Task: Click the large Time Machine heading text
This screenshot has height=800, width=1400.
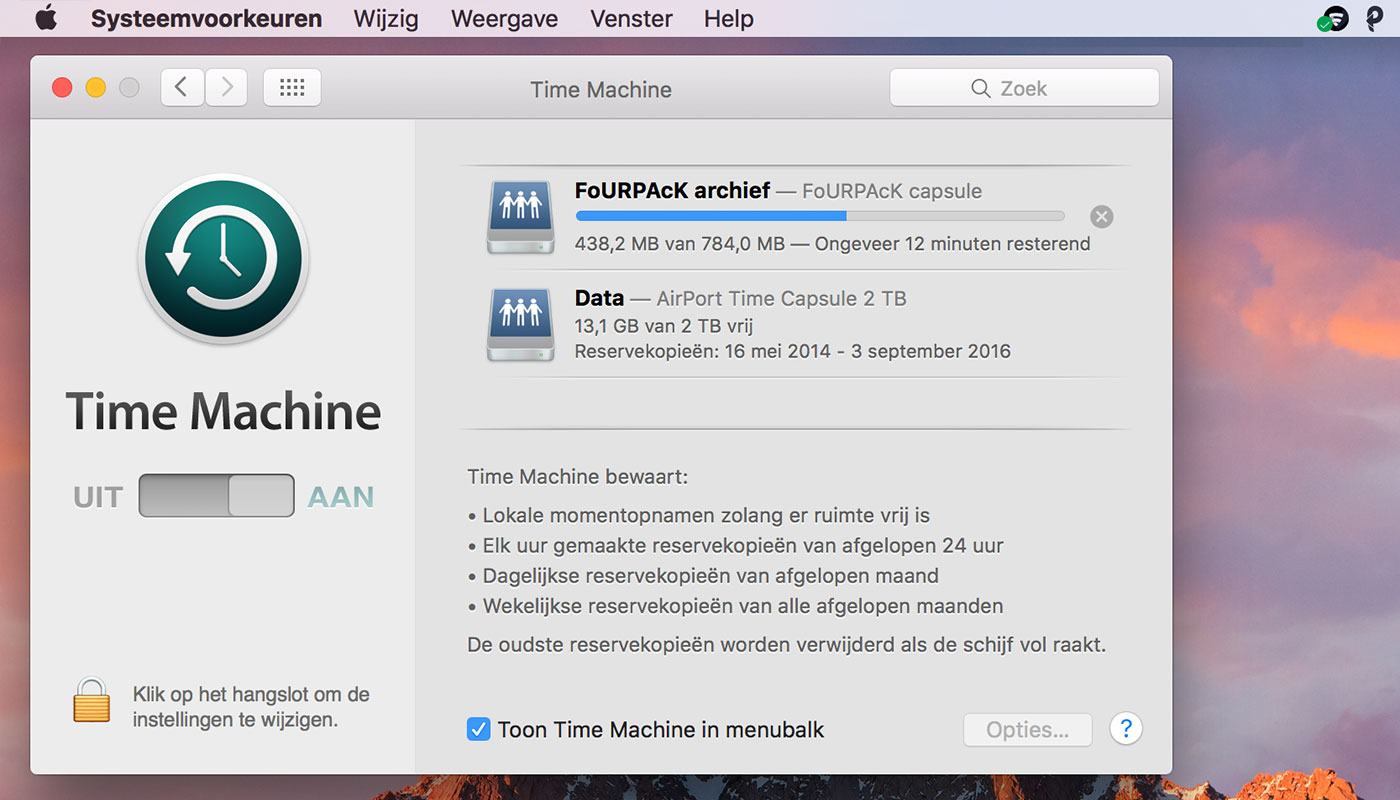Action: [x=223, y=411]
